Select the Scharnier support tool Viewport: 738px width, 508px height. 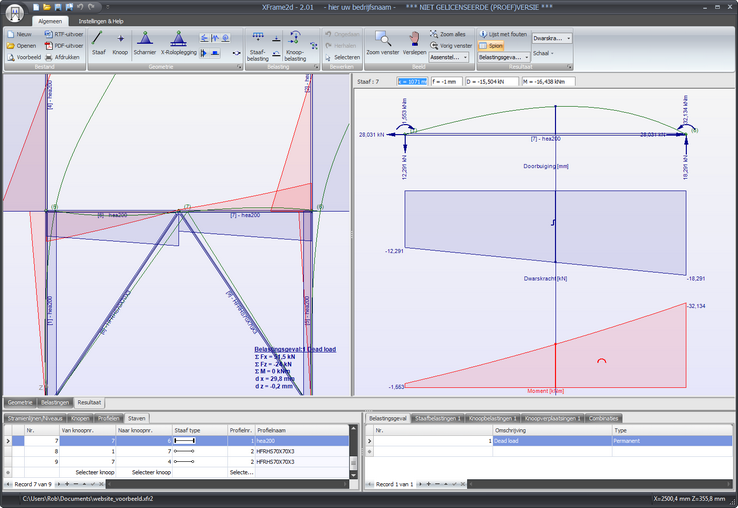pyautogui.click(x=144, y=43)
